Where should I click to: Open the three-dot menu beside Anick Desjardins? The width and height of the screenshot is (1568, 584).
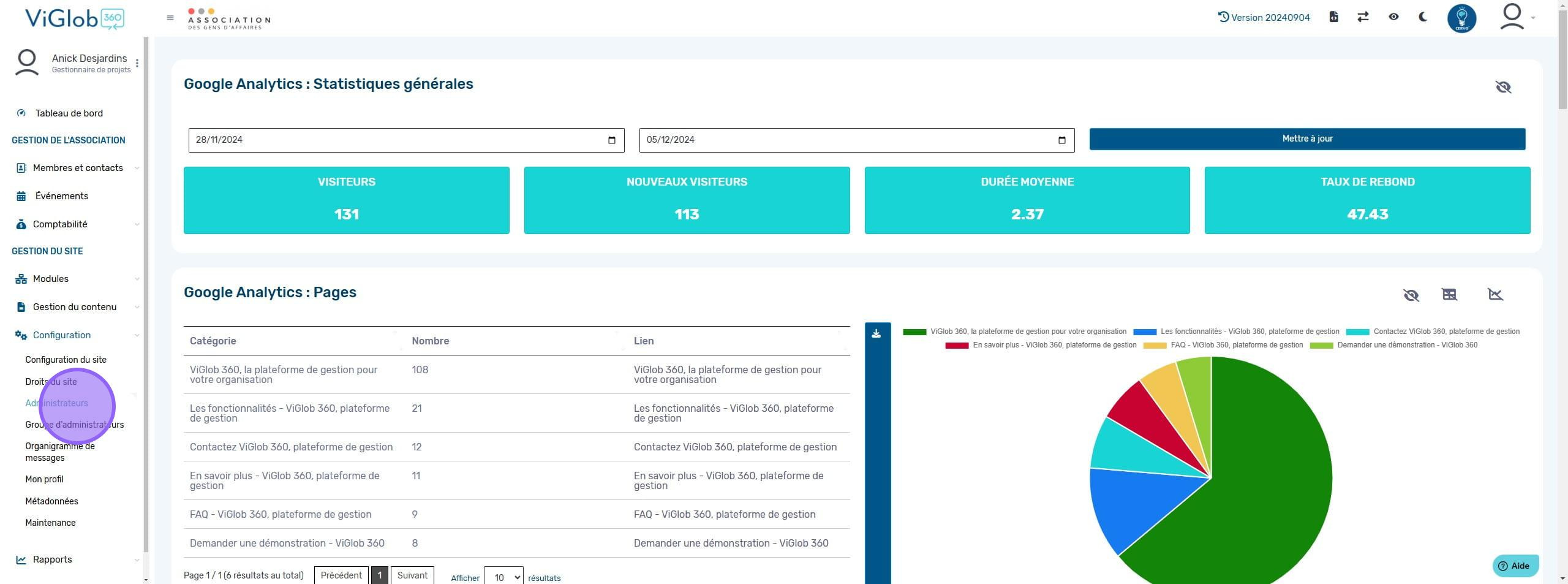pos(137,63)
